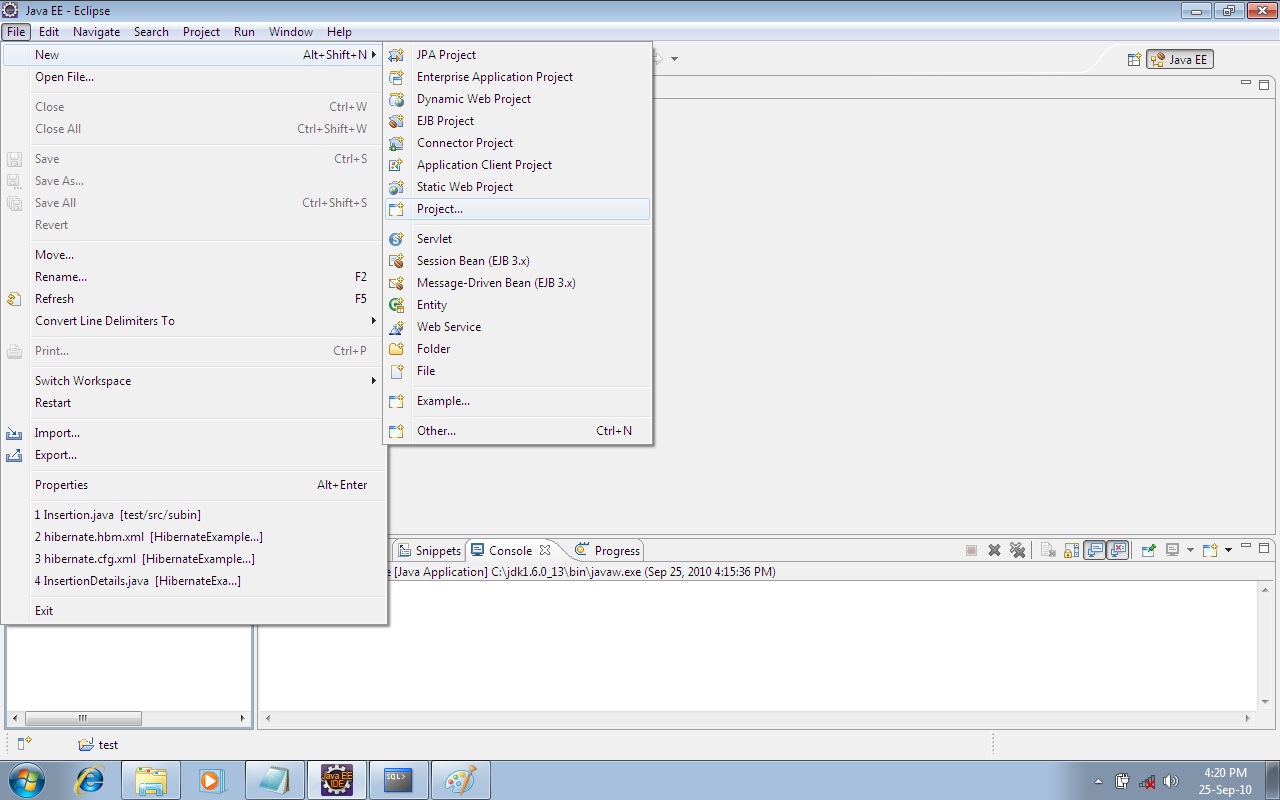1280x800 pixels.
Task: Open the Display Selected Console dropdown arrow
Action: [1190, 549]
